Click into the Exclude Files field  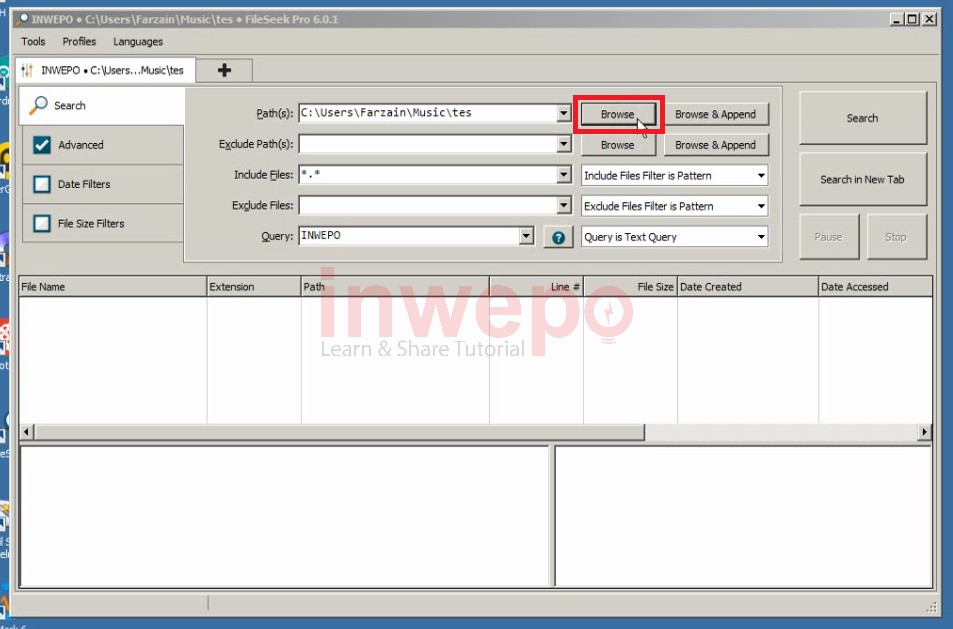click(x=428, y=205)
